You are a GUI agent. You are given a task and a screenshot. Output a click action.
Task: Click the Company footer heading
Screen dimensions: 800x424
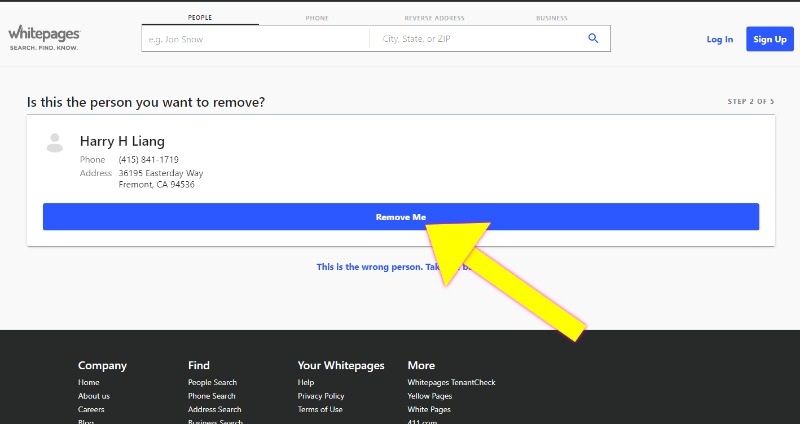[x=102, y=365]
